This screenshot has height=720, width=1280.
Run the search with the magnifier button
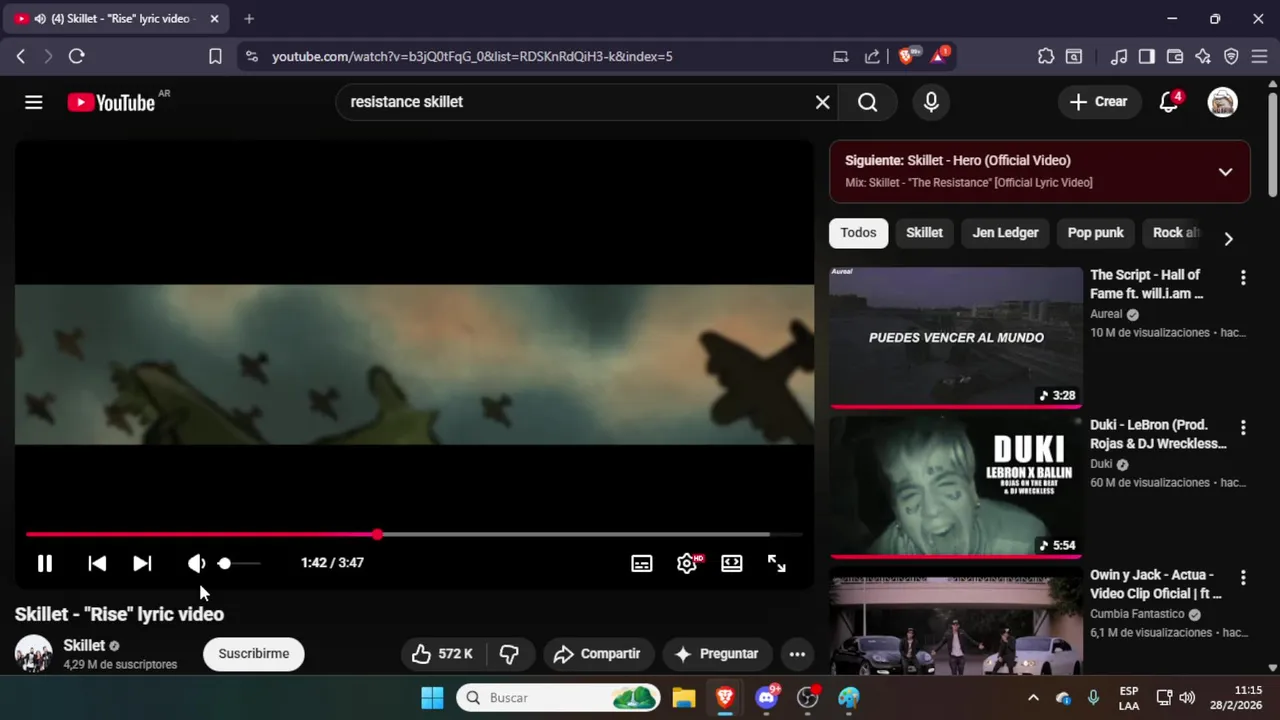click(868, 102)
